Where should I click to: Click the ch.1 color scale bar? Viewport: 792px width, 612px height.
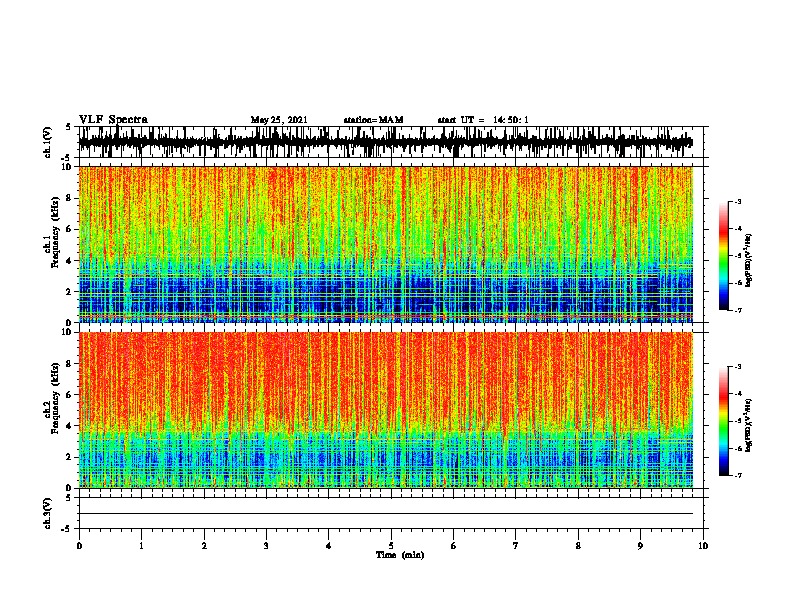(x=723, y=256)
